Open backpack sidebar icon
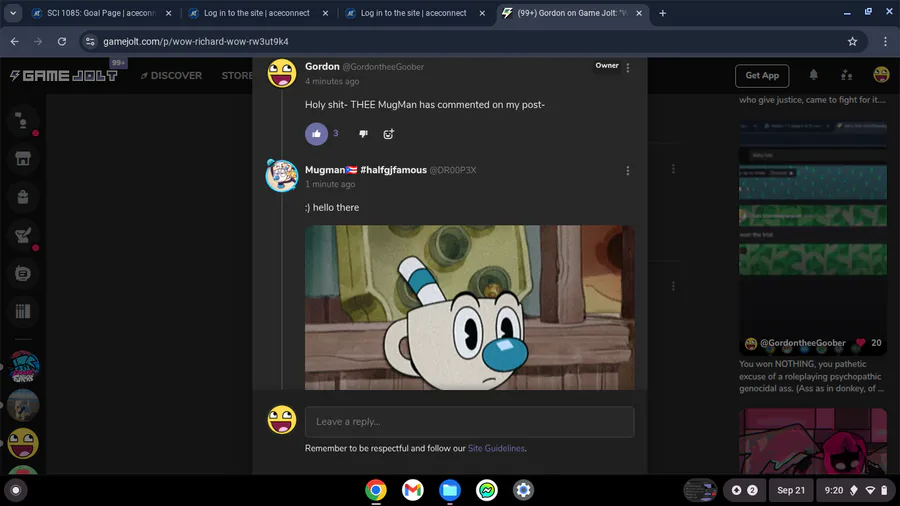The image size is (900, 506). (x=23, y=197)
